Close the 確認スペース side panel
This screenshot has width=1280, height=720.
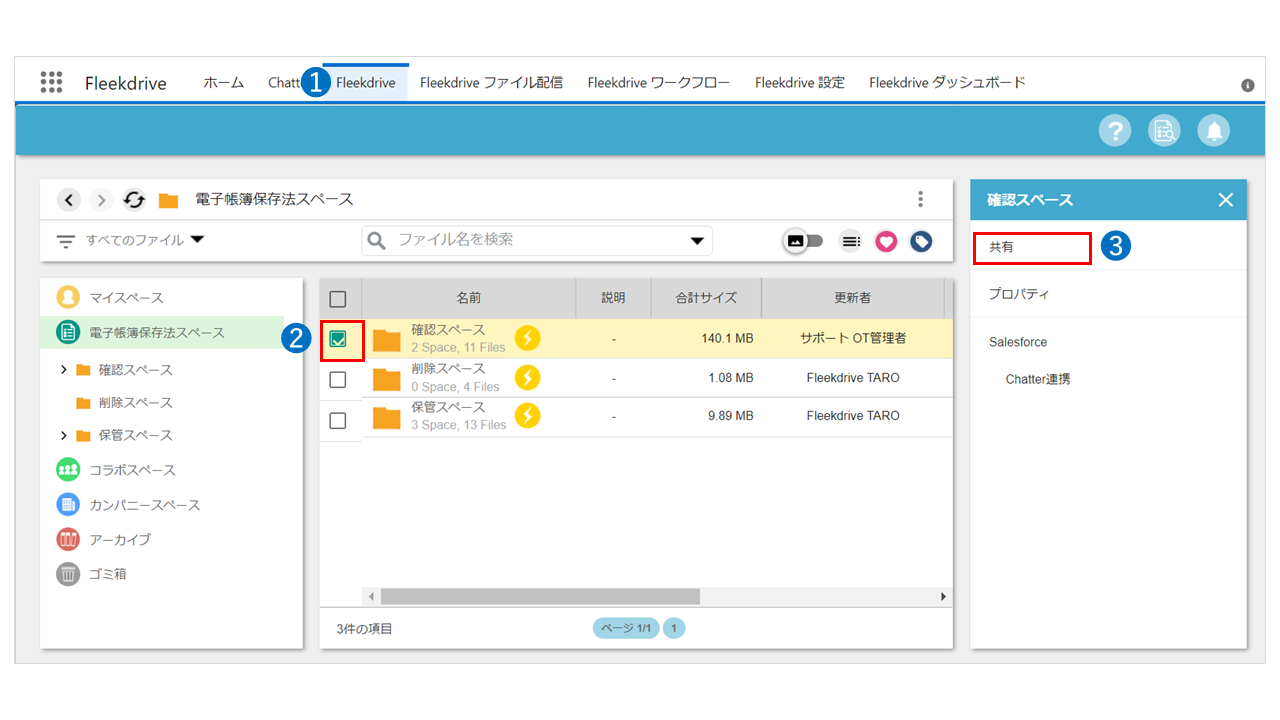(x=1226, y=200)
